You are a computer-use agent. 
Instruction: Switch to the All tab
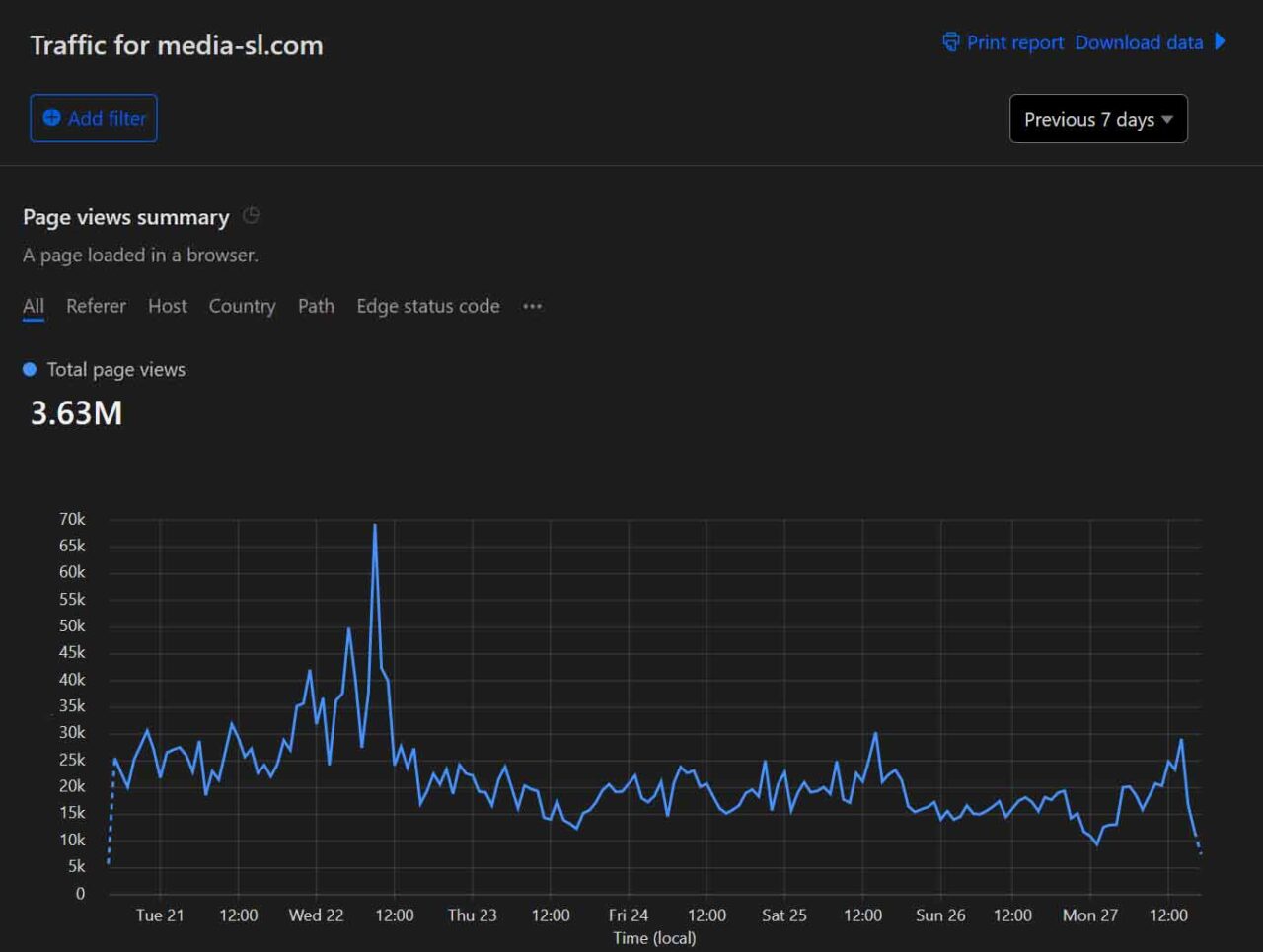(34, 307)
